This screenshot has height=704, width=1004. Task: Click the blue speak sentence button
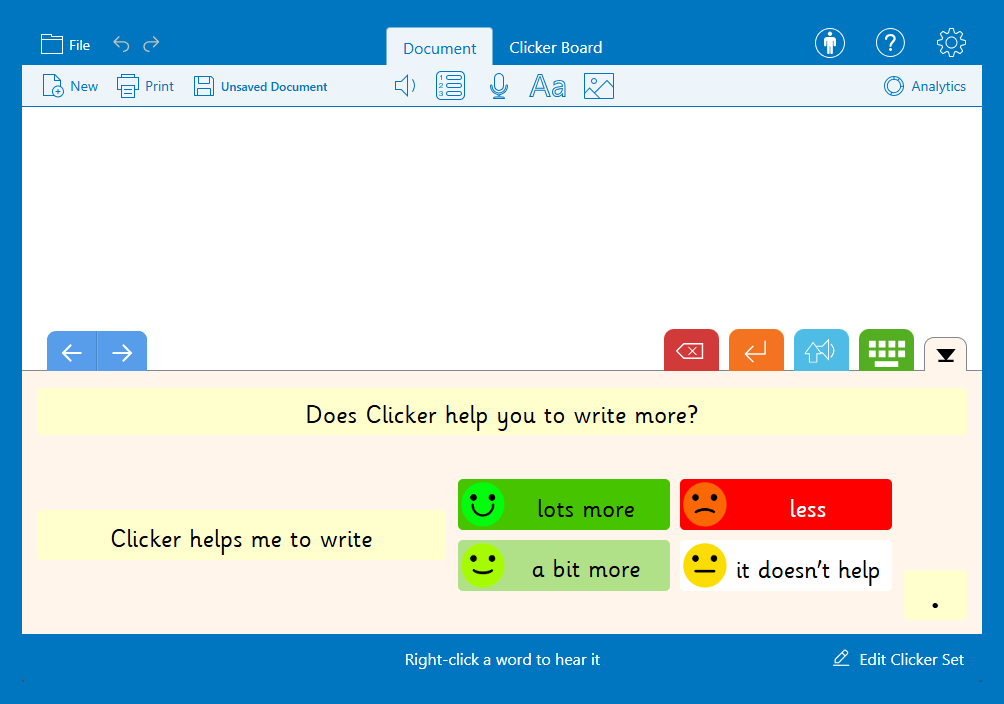pyautogui.click(x=821, y=350)
